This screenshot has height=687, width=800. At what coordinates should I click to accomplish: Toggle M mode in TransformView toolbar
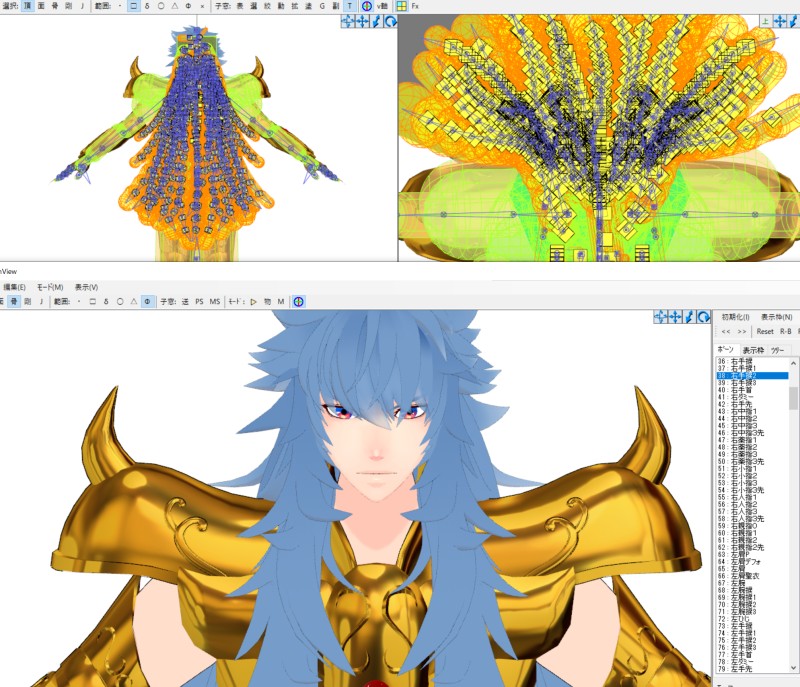tap(281, 301)
